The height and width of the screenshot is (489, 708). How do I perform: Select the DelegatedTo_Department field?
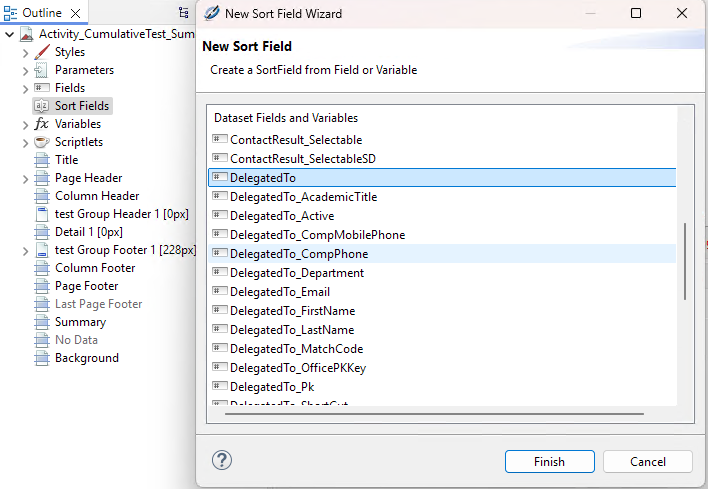[x=296, y=273]
